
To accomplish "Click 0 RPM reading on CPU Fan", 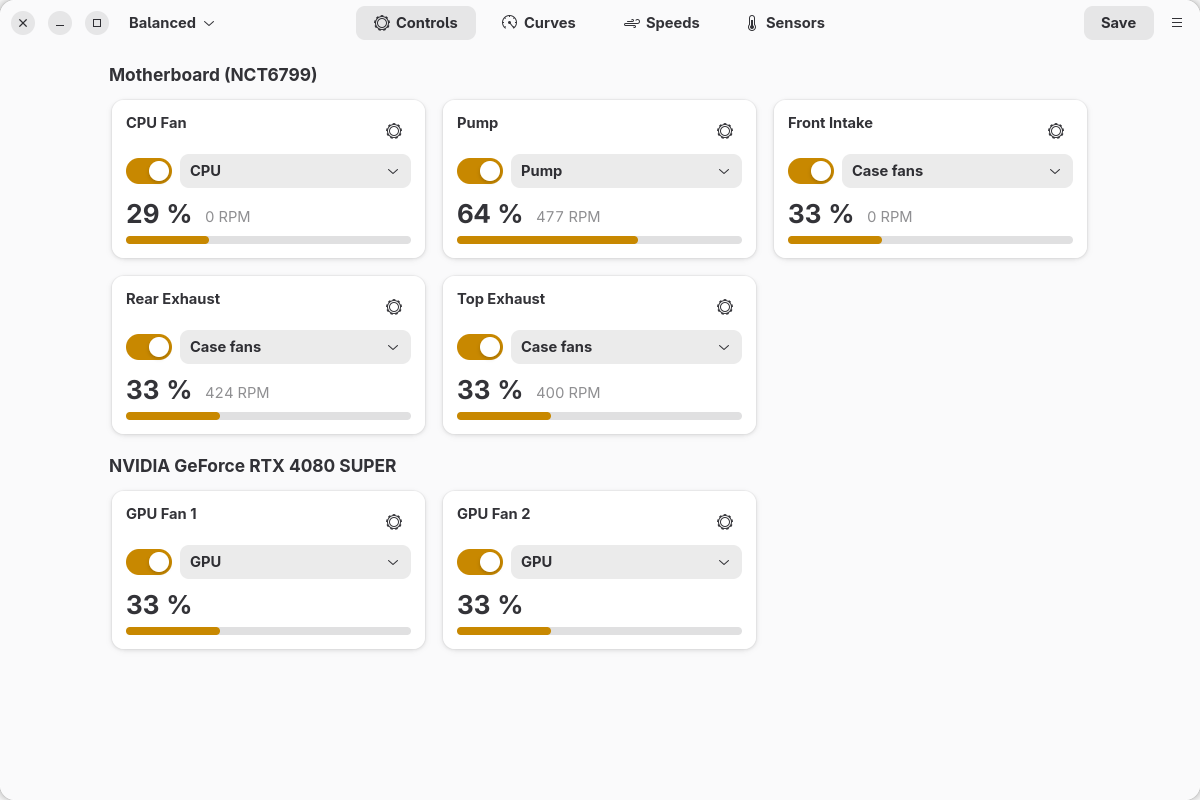I will (228, 217).
